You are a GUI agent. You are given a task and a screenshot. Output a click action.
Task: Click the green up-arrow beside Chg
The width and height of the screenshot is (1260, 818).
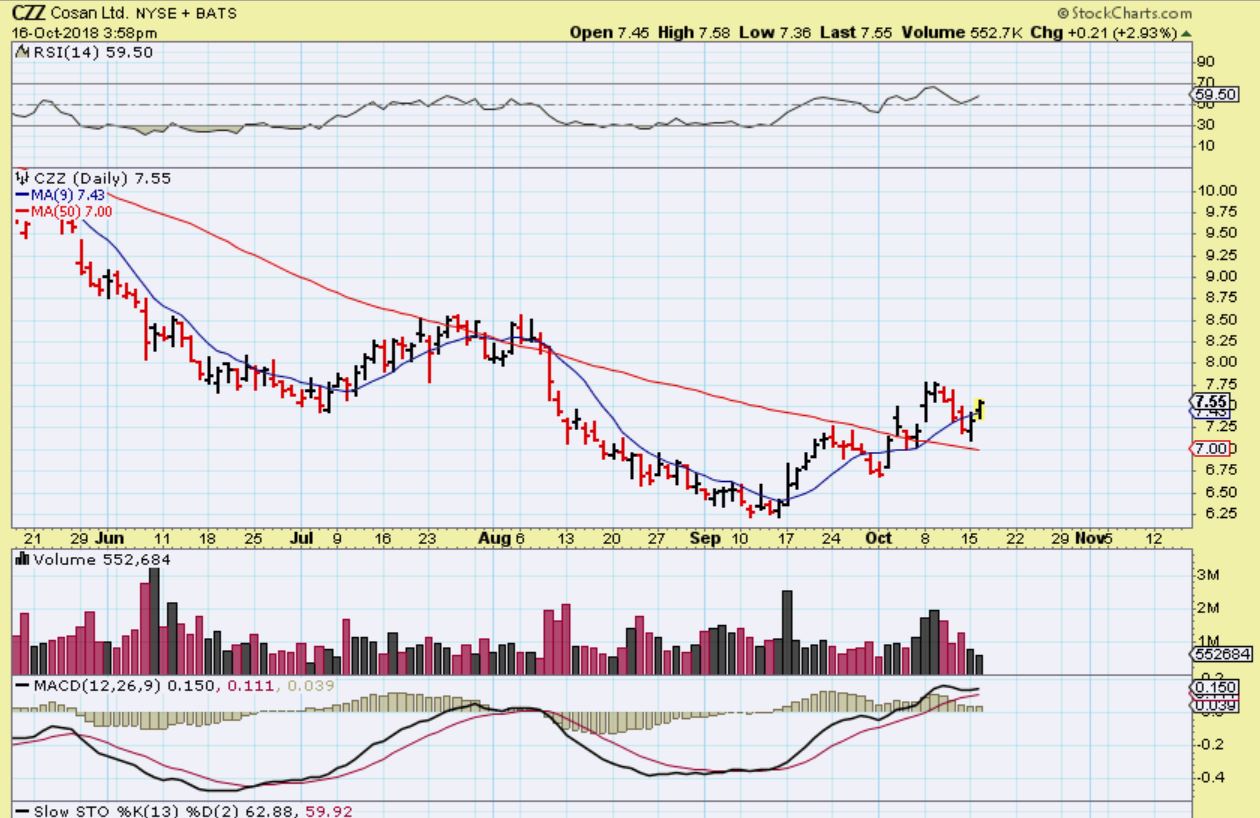coord(1187,33)
